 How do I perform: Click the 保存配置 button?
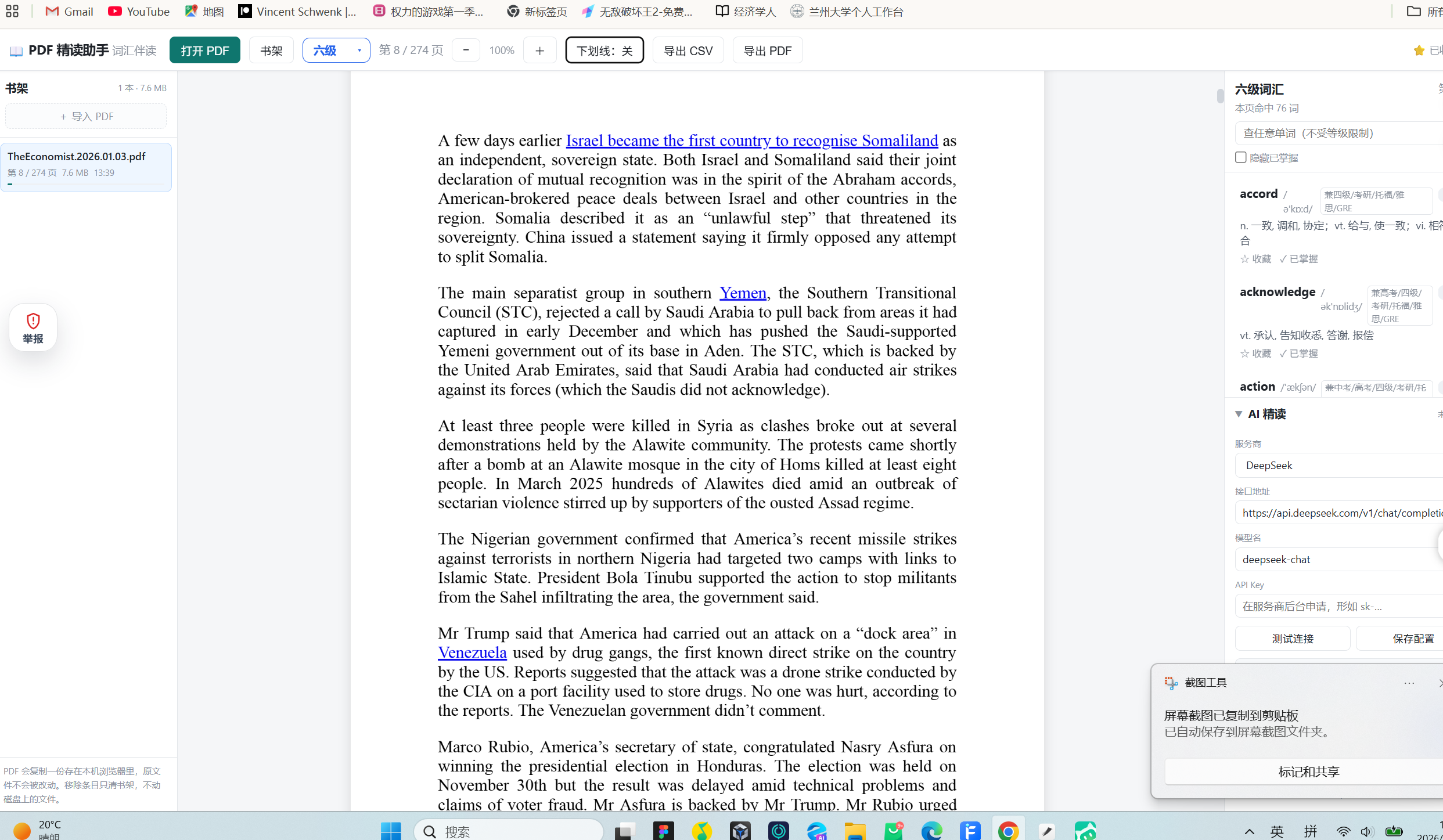point(1399,639)
